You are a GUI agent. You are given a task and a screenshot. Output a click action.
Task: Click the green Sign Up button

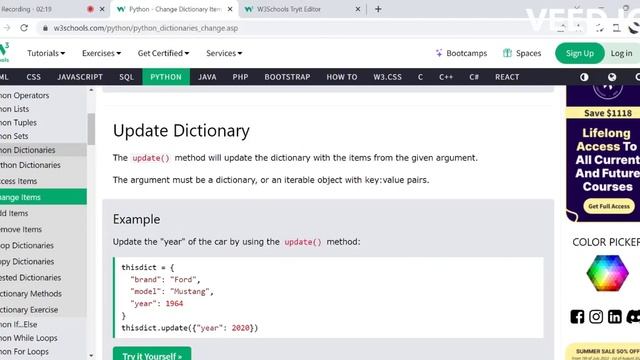pos(580,53)
